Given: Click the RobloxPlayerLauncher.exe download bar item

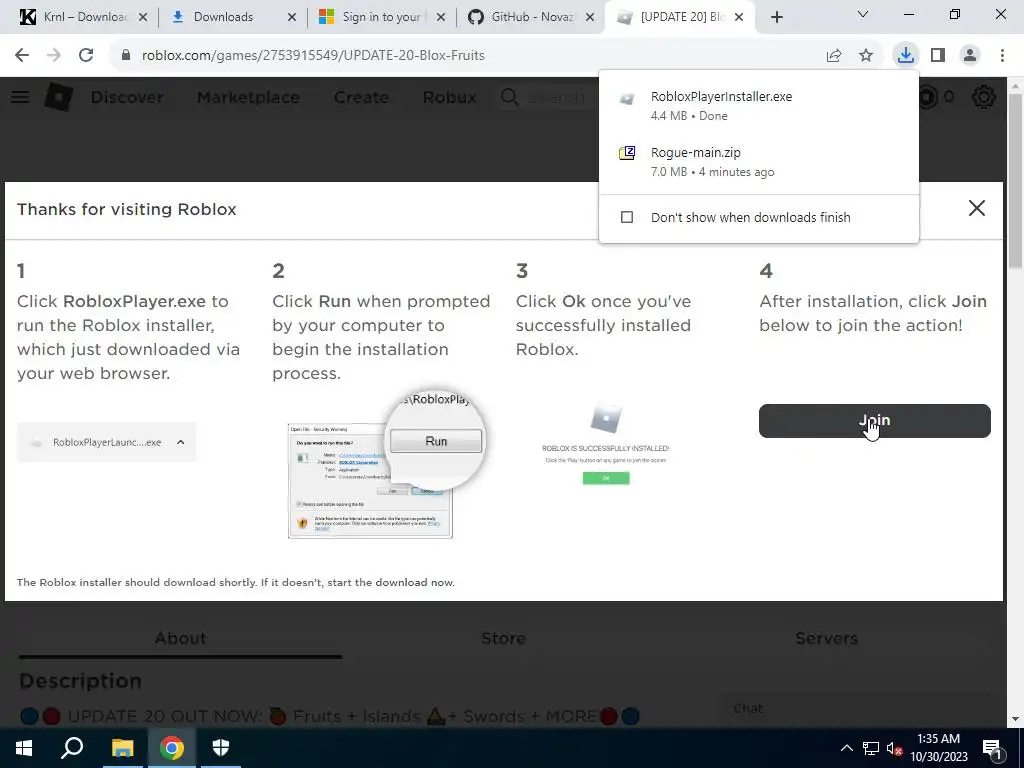Looking at the screenshot, I should click(x=106, y=442).
